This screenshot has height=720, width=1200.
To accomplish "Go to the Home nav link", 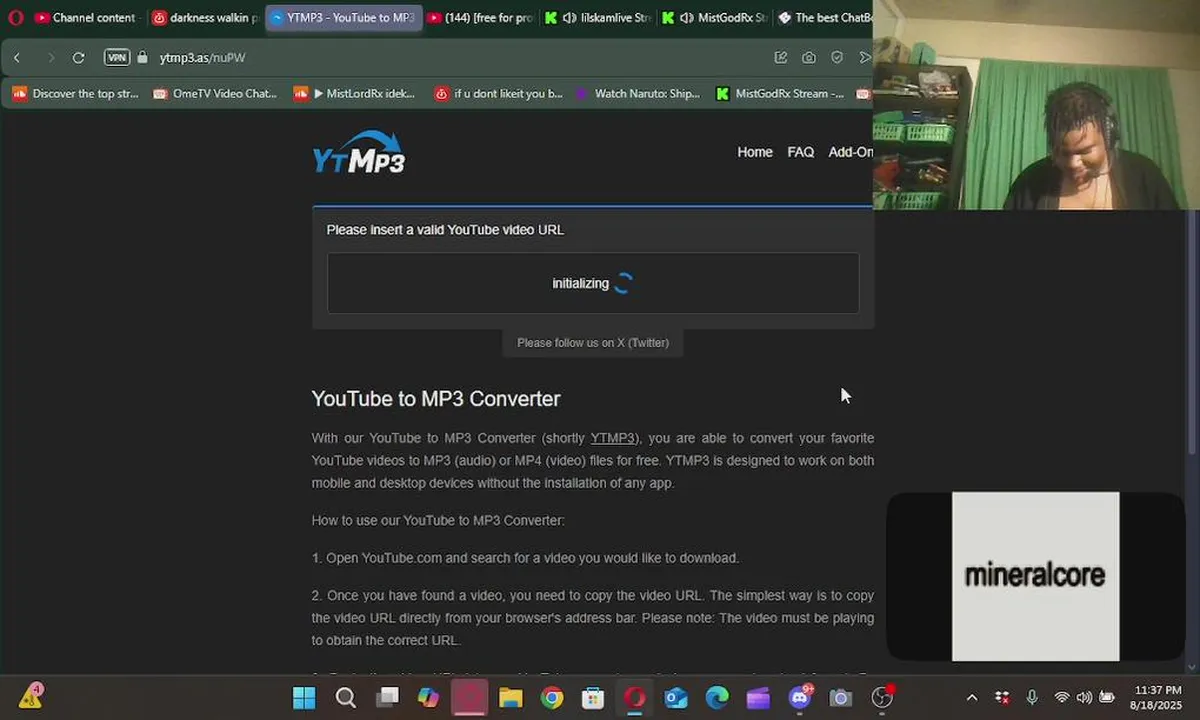I will [755, 152].
